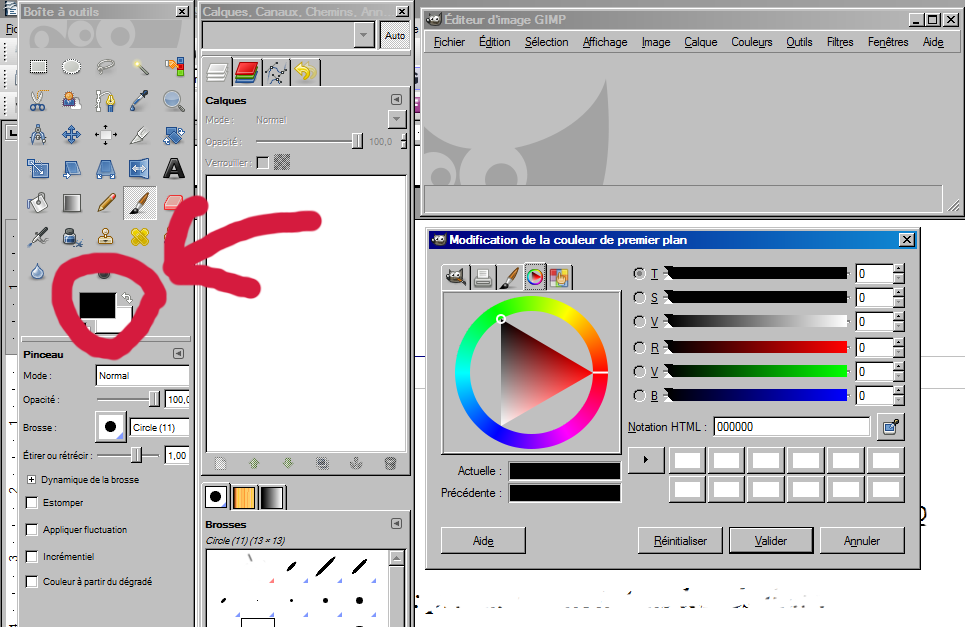Open the Pinceau mode Normal dropdown
This screenshot has width=965, height=627.
[x=142, y=375]
